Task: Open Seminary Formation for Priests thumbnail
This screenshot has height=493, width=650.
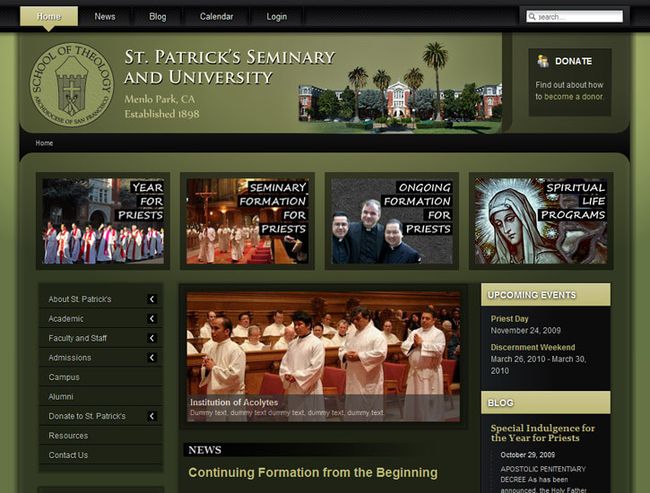Action: point(247,221)
